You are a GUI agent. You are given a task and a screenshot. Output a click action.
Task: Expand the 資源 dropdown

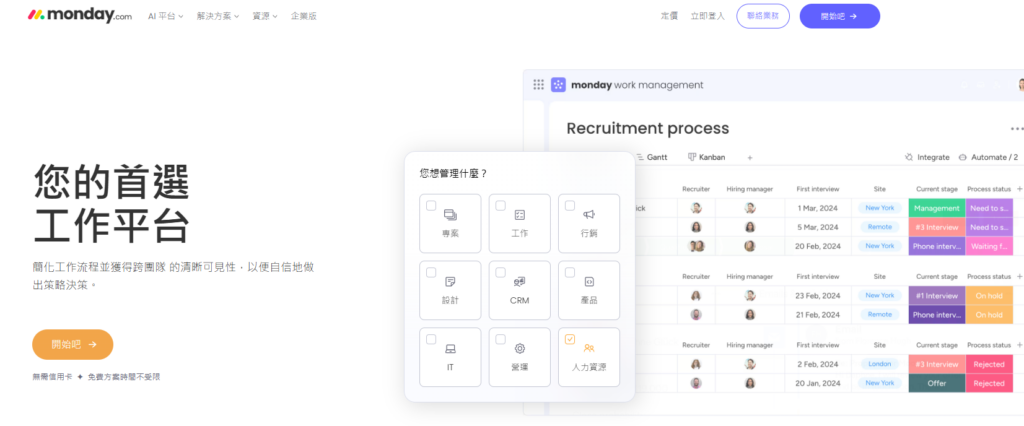(x=264, y=16)
